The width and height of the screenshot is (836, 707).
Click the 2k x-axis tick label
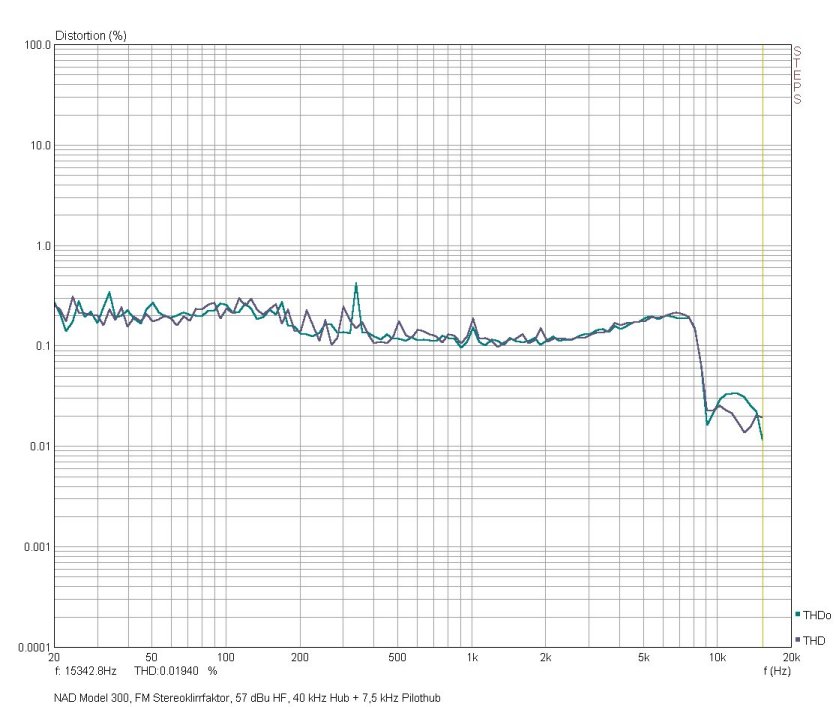[545, 657]
